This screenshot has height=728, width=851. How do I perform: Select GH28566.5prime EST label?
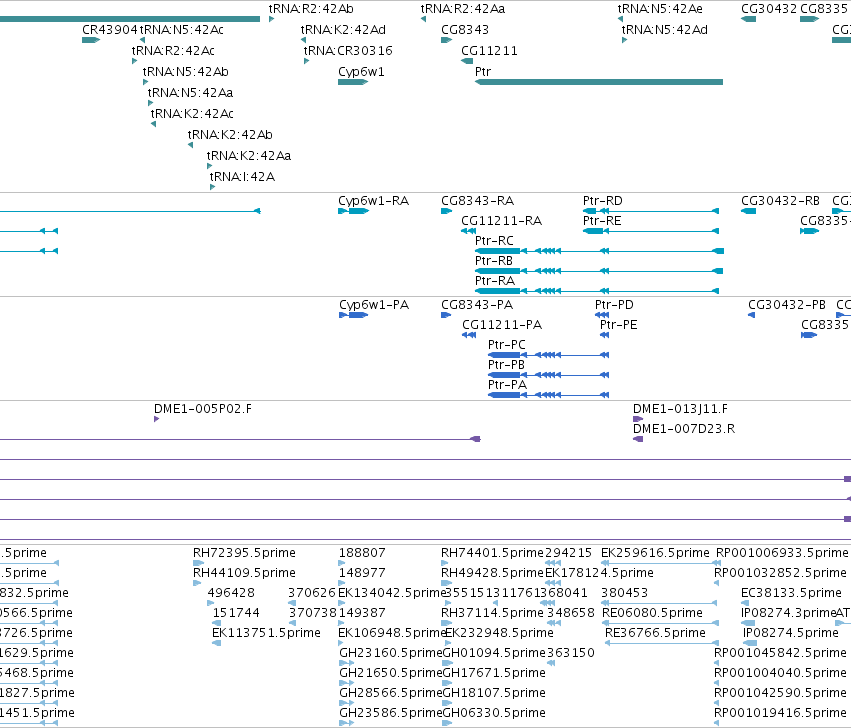click(391, 693)
